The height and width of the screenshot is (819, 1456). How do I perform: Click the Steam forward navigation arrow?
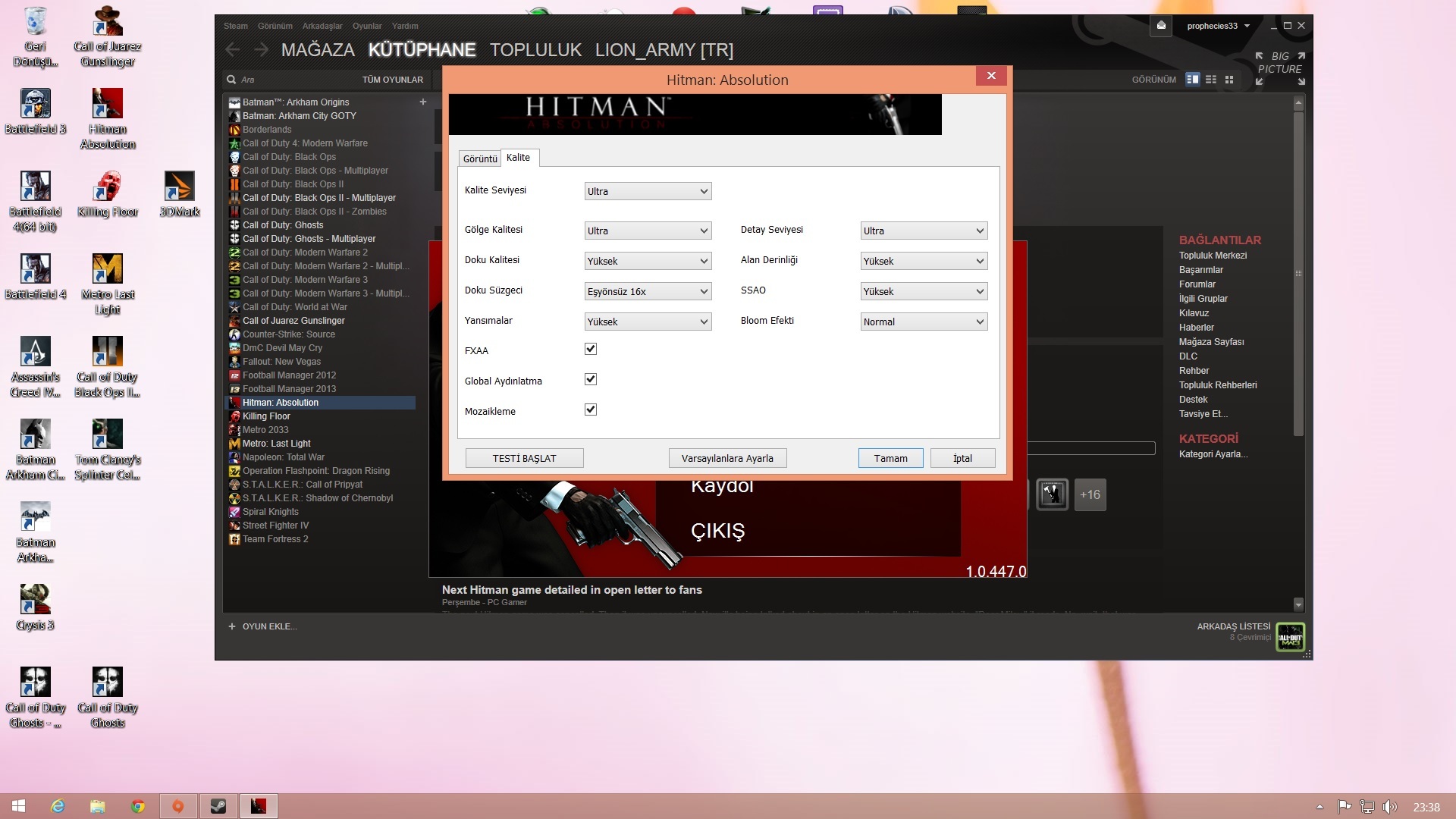(262, 50)
